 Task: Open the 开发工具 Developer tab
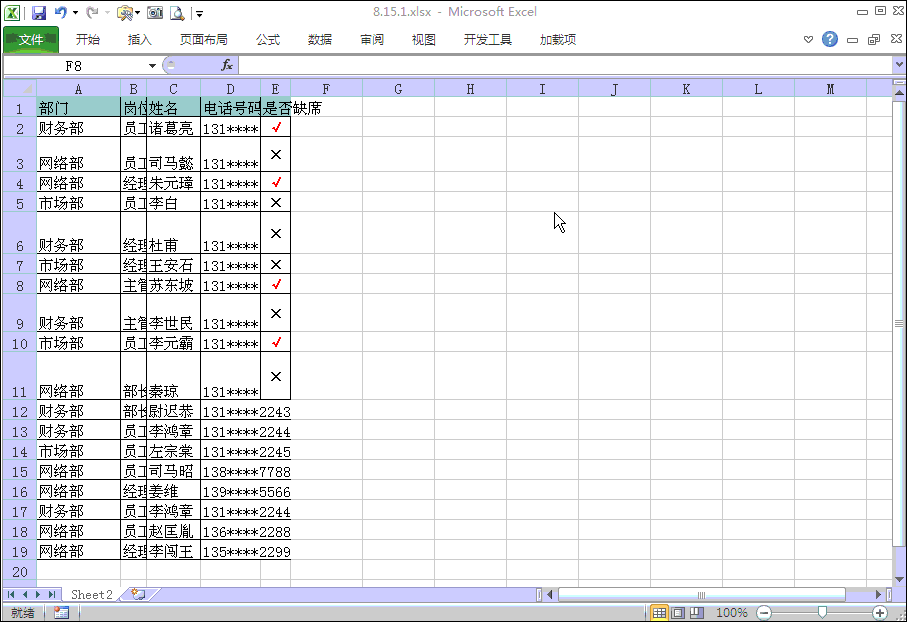(488, 39)
